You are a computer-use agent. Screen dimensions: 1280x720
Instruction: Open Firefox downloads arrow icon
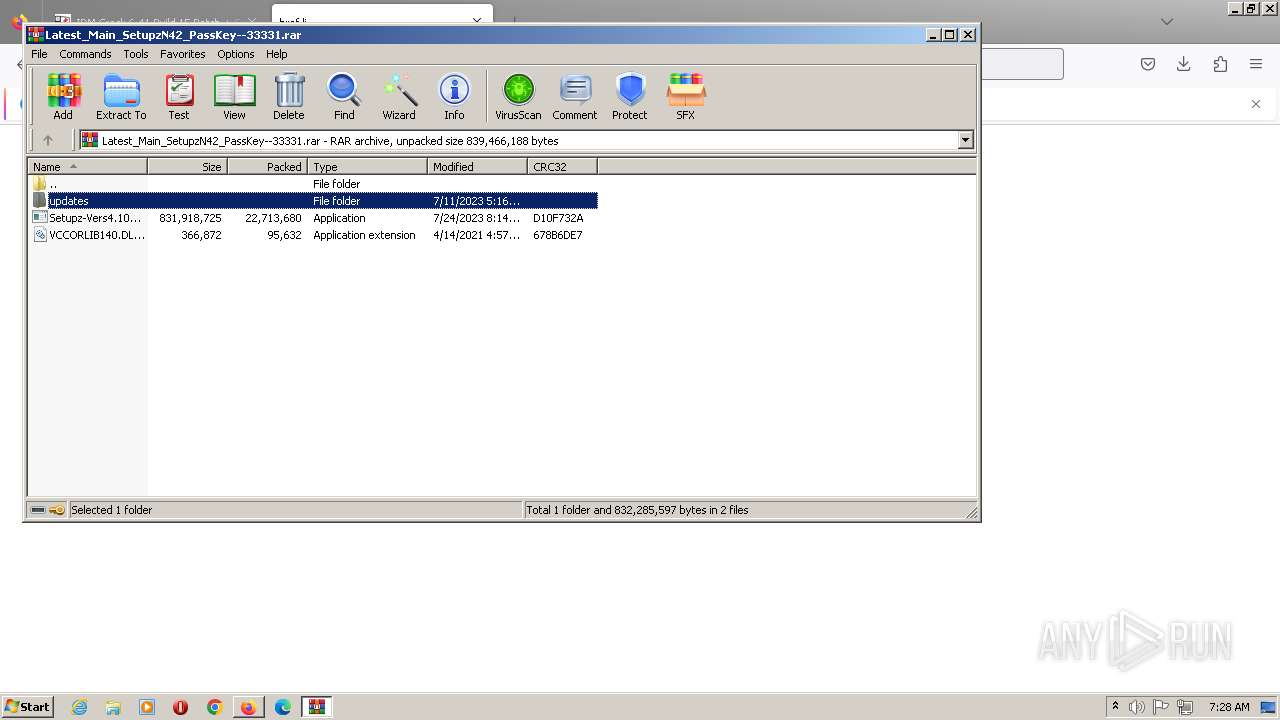(1184, 64)
